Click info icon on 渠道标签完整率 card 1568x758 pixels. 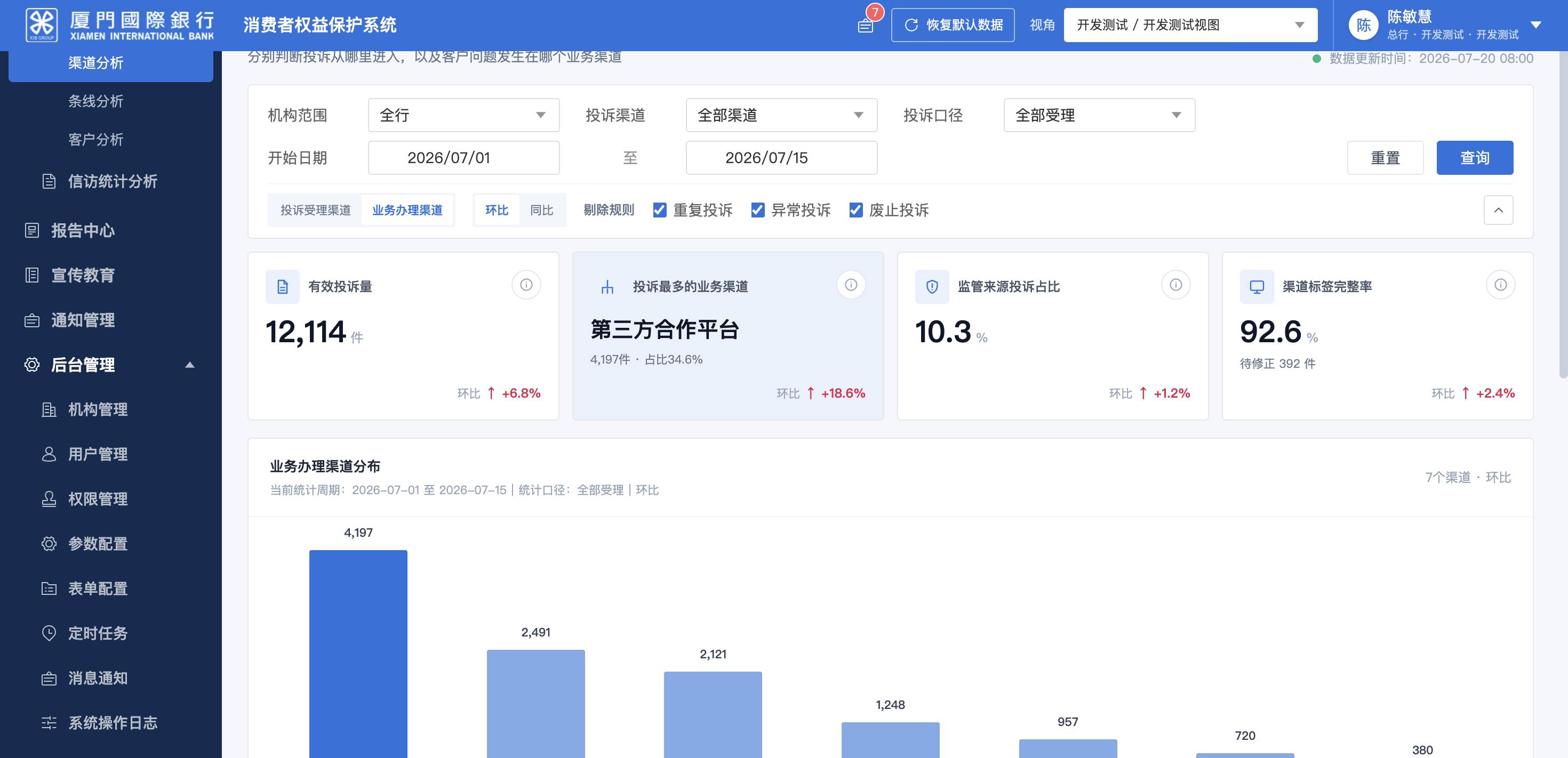tap(1500, 285)
